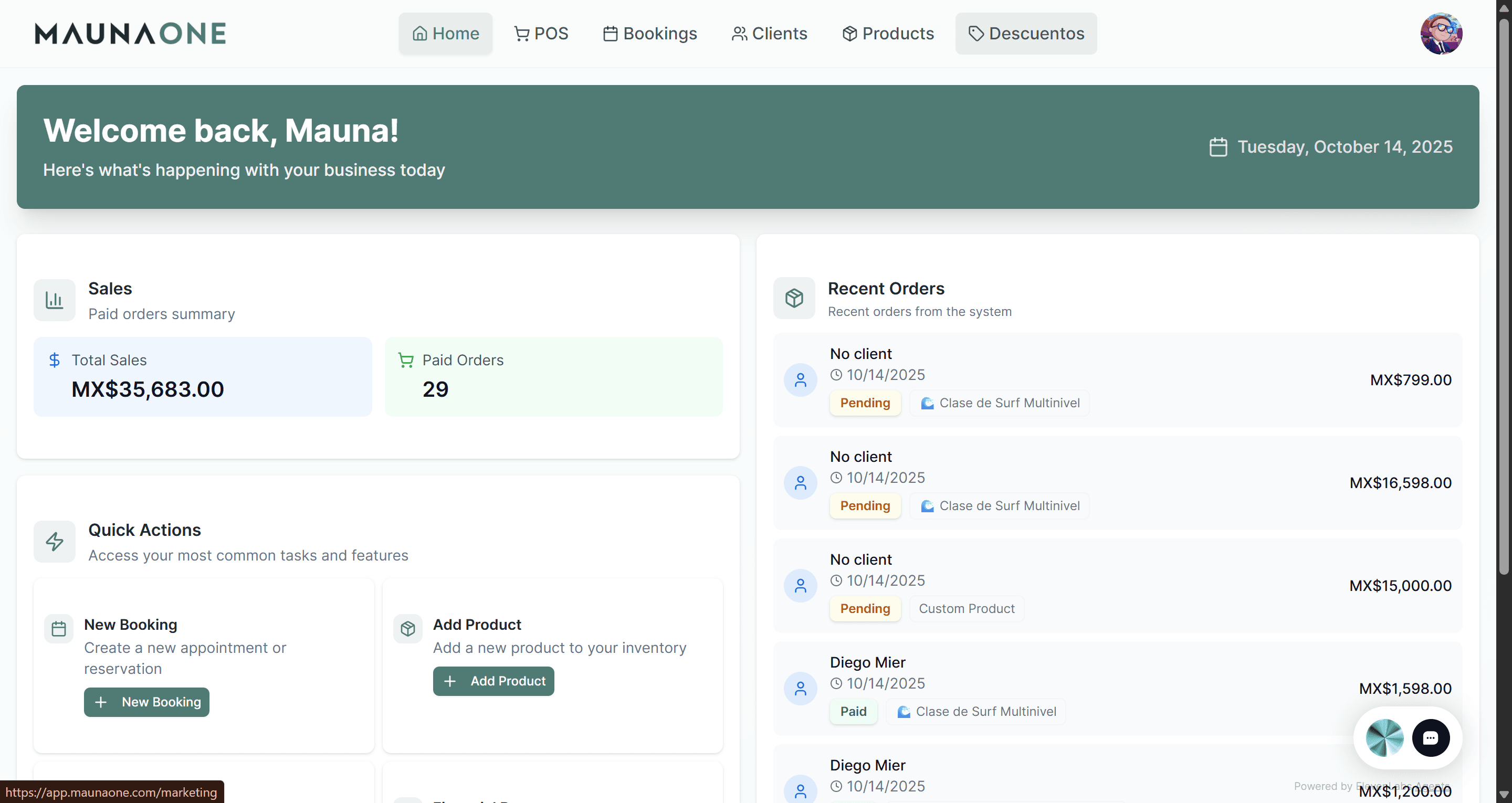Screen dimensions: 1512x803
Task: Click Pending badge on MX$799.00 order
Action: coord(865,403)
